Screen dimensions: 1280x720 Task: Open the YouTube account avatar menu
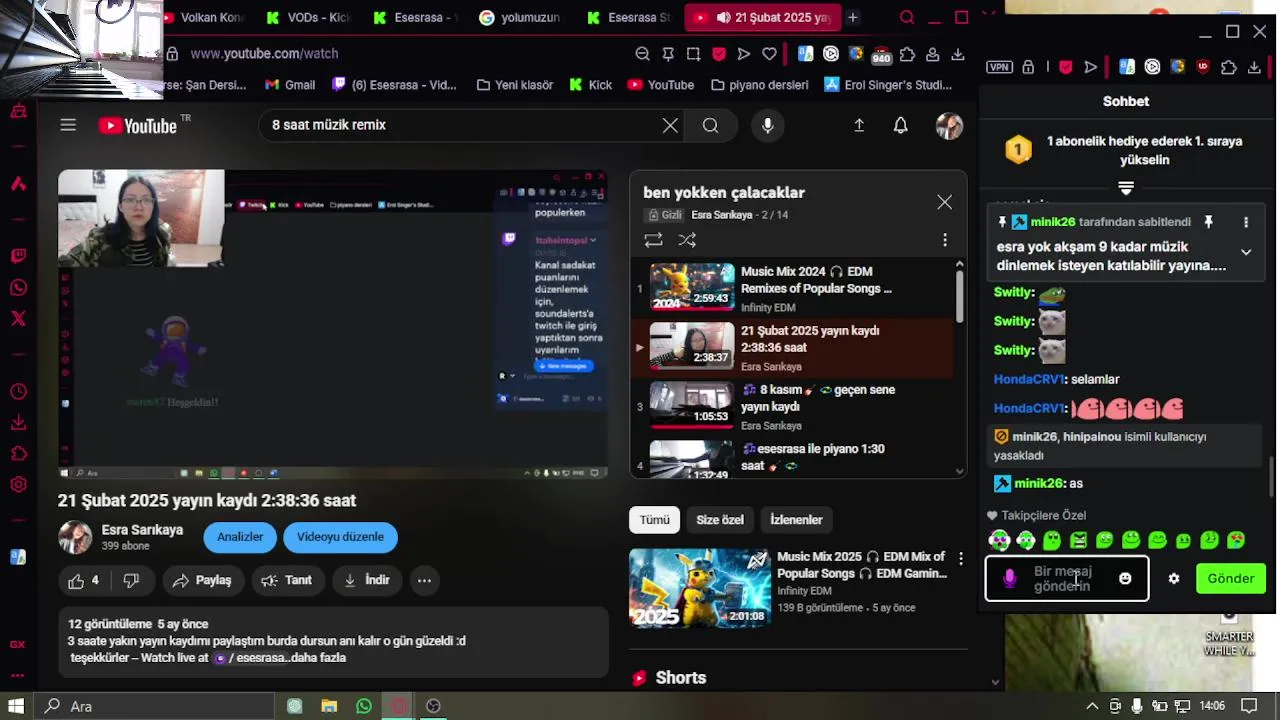coord(949,125)
